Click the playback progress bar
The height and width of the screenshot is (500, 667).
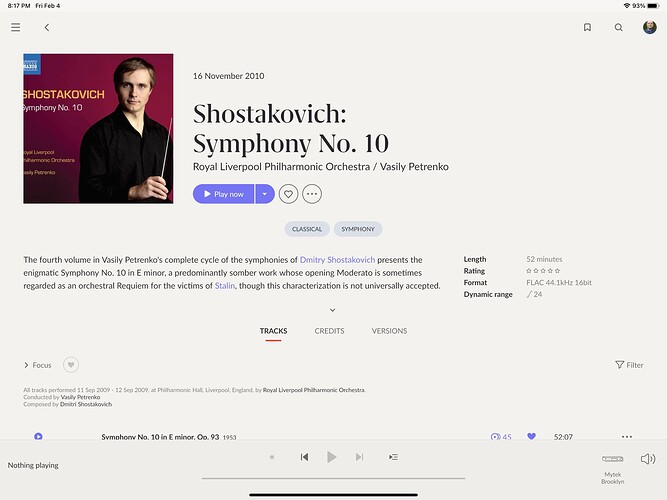334,478
